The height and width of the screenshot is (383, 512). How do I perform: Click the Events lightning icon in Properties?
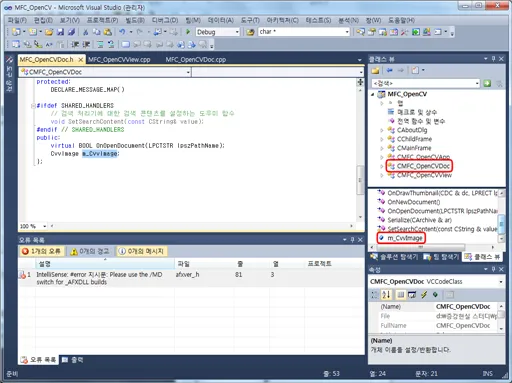424,295
